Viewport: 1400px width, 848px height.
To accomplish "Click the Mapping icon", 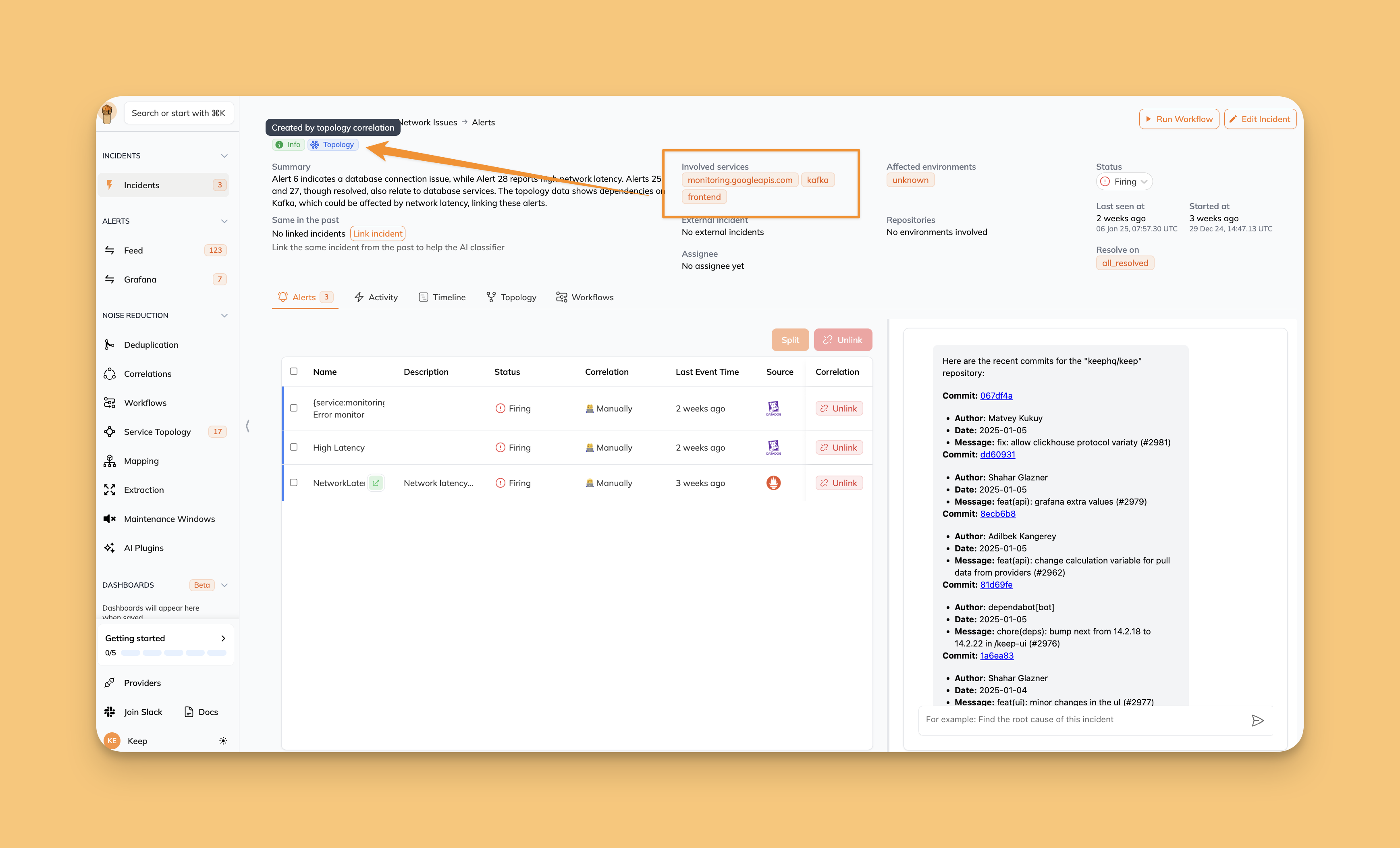I will (110, 460).
